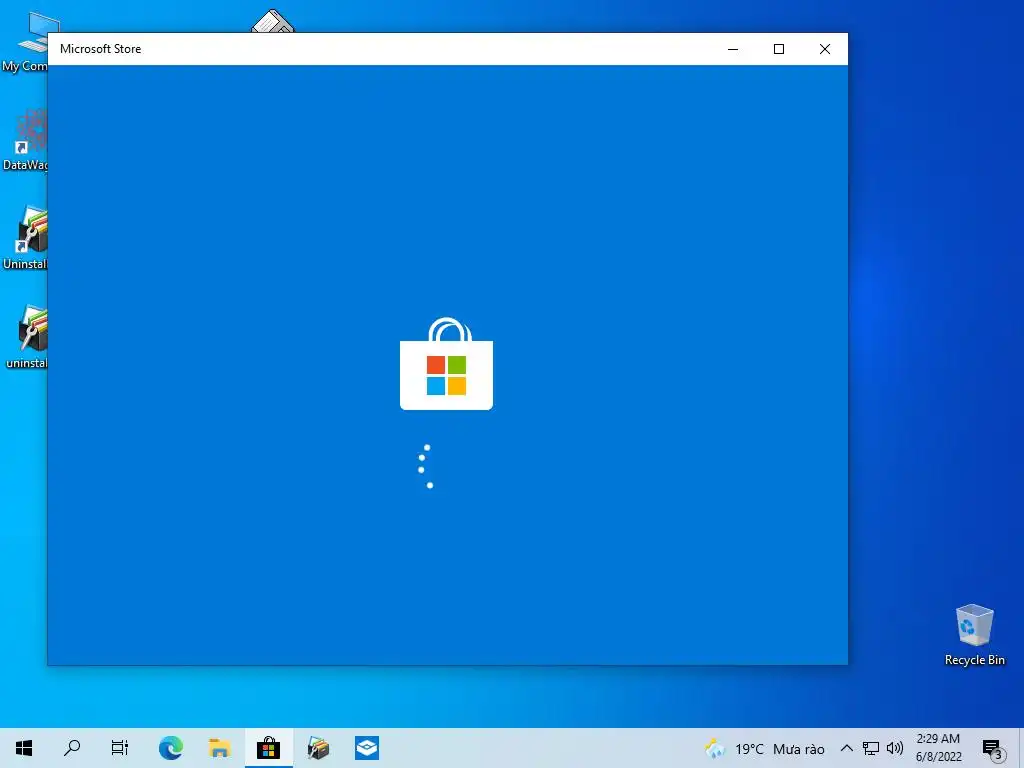Click the weather widget icon
Viewport: 1024px width, 768px height.
click(715, 748)
